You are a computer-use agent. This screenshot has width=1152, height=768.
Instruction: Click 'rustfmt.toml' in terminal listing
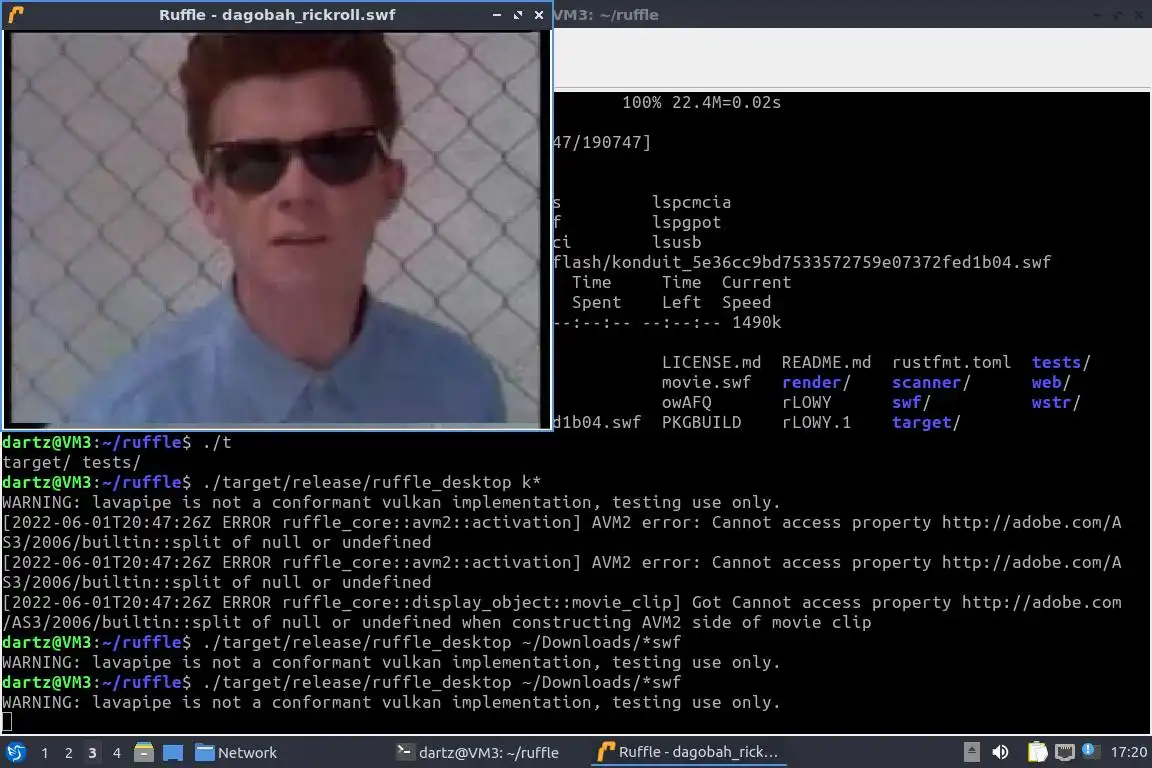point(951,362)
